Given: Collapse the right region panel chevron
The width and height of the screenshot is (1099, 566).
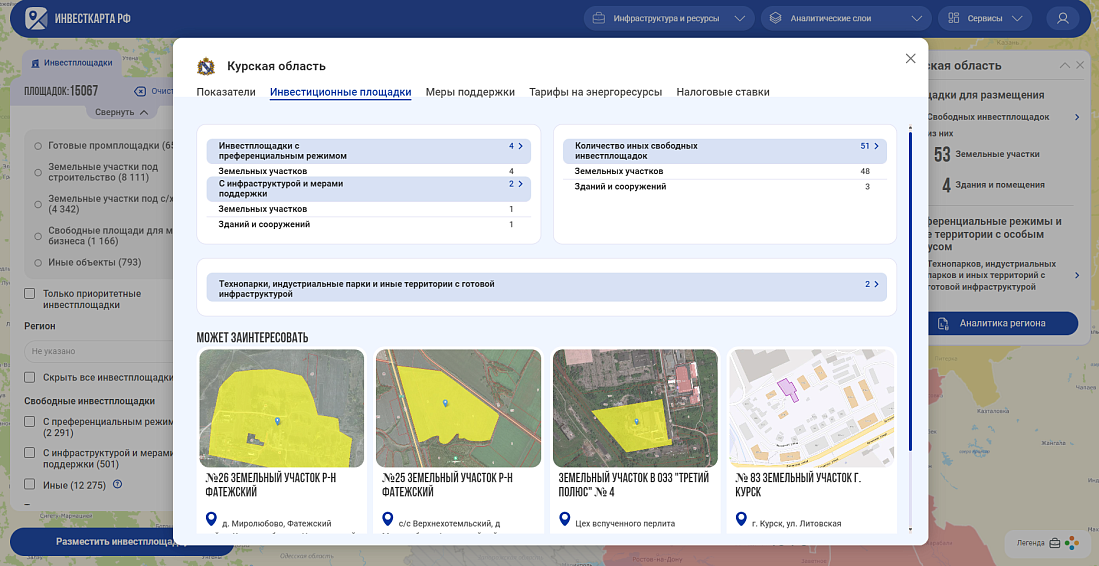Looking at the screenshot, I should pyautogui.click(x=1065, y=65).
